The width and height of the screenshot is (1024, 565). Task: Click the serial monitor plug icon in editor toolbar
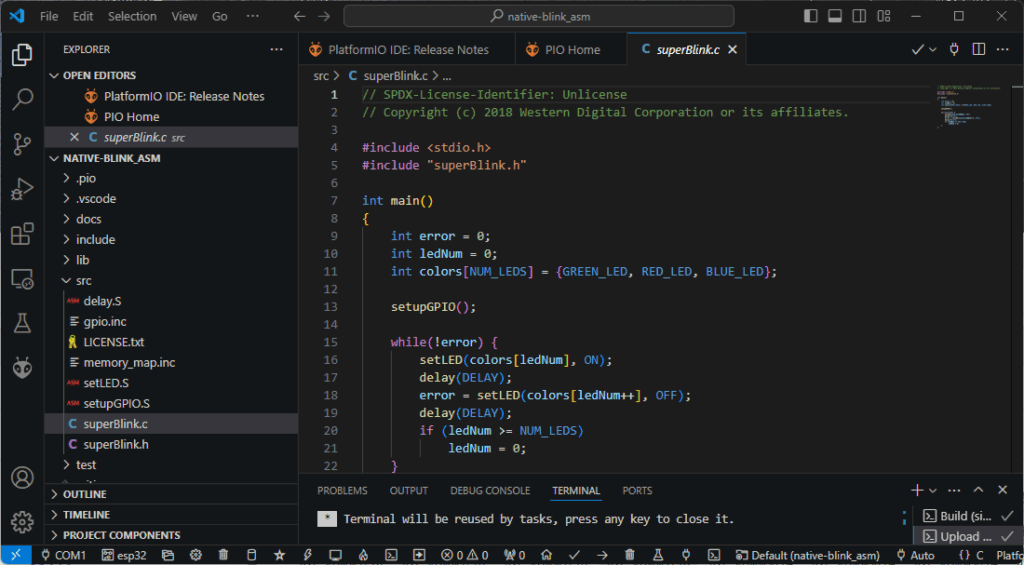pyautogui.click(x=954, y=49)
